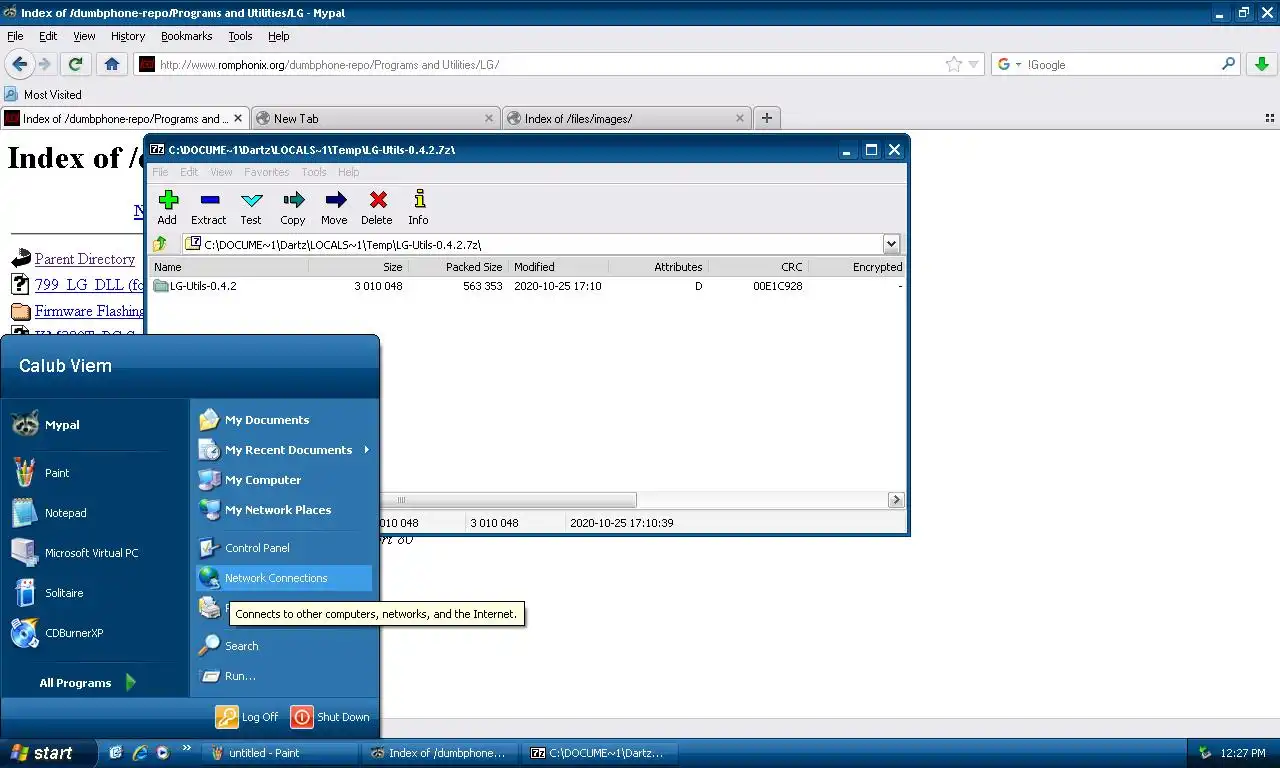The width and height of the screenshot is (1280, 768).
Task: Open the 7-Zip Favorites menu
Action: click(x=266, y=172)
